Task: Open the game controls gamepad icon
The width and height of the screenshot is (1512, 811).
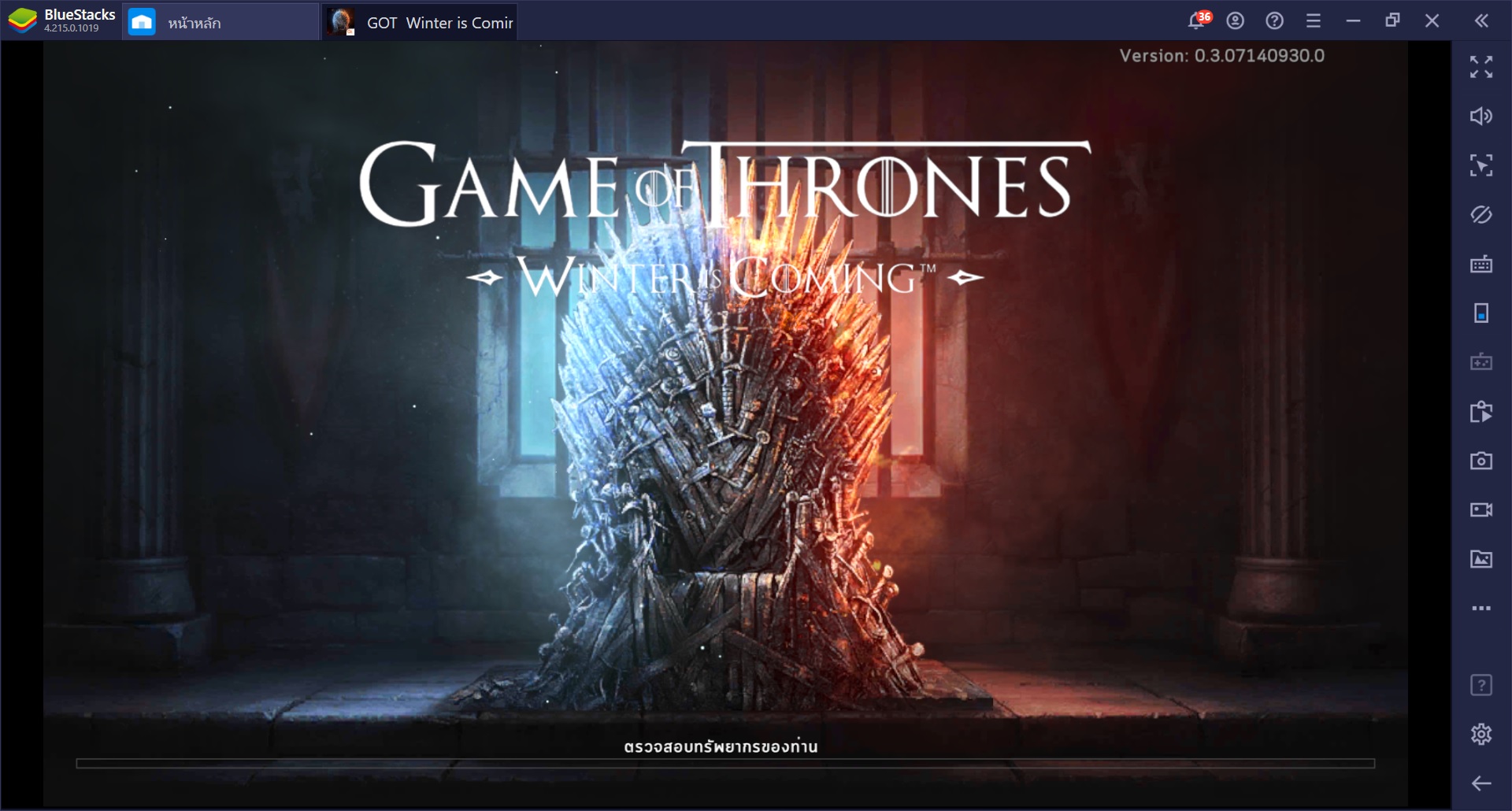Action: [x=1481, y=362]
